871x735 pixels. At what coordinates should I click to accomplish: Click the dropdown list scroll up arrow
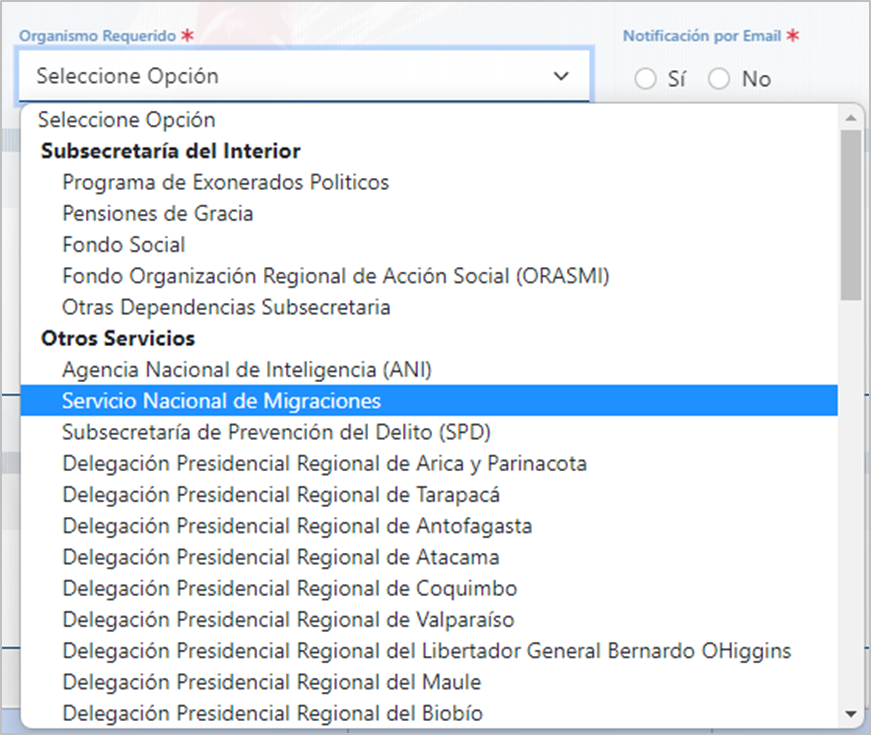851,117
